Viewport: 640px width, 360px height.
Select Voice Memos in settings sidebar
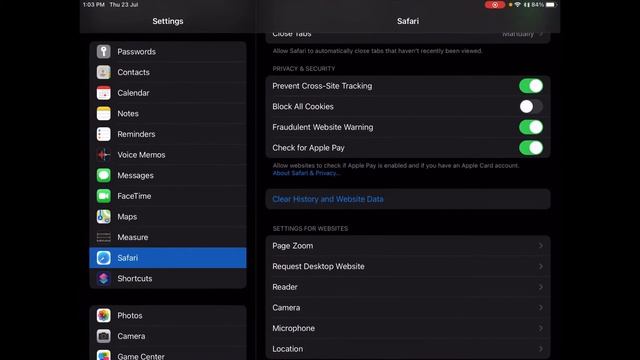[x=168, y=155]
